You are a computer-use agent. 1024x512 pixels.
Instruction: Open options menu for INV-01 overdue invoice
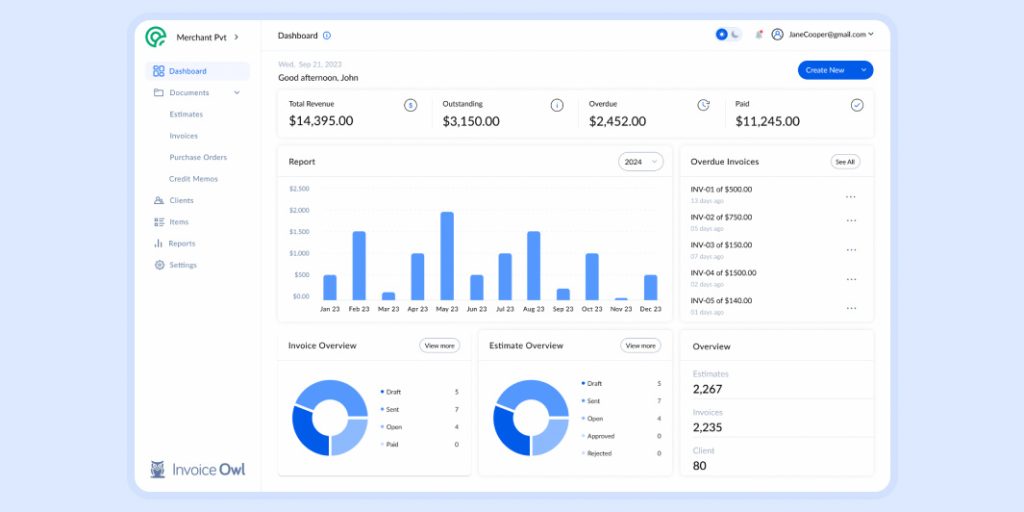click(x=851, y=196)
